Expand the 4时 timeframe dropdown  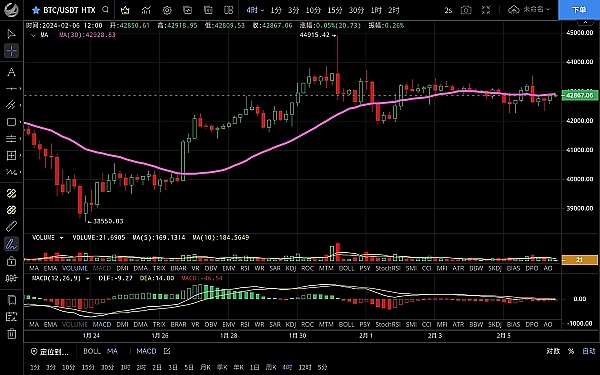pos(255,10)
